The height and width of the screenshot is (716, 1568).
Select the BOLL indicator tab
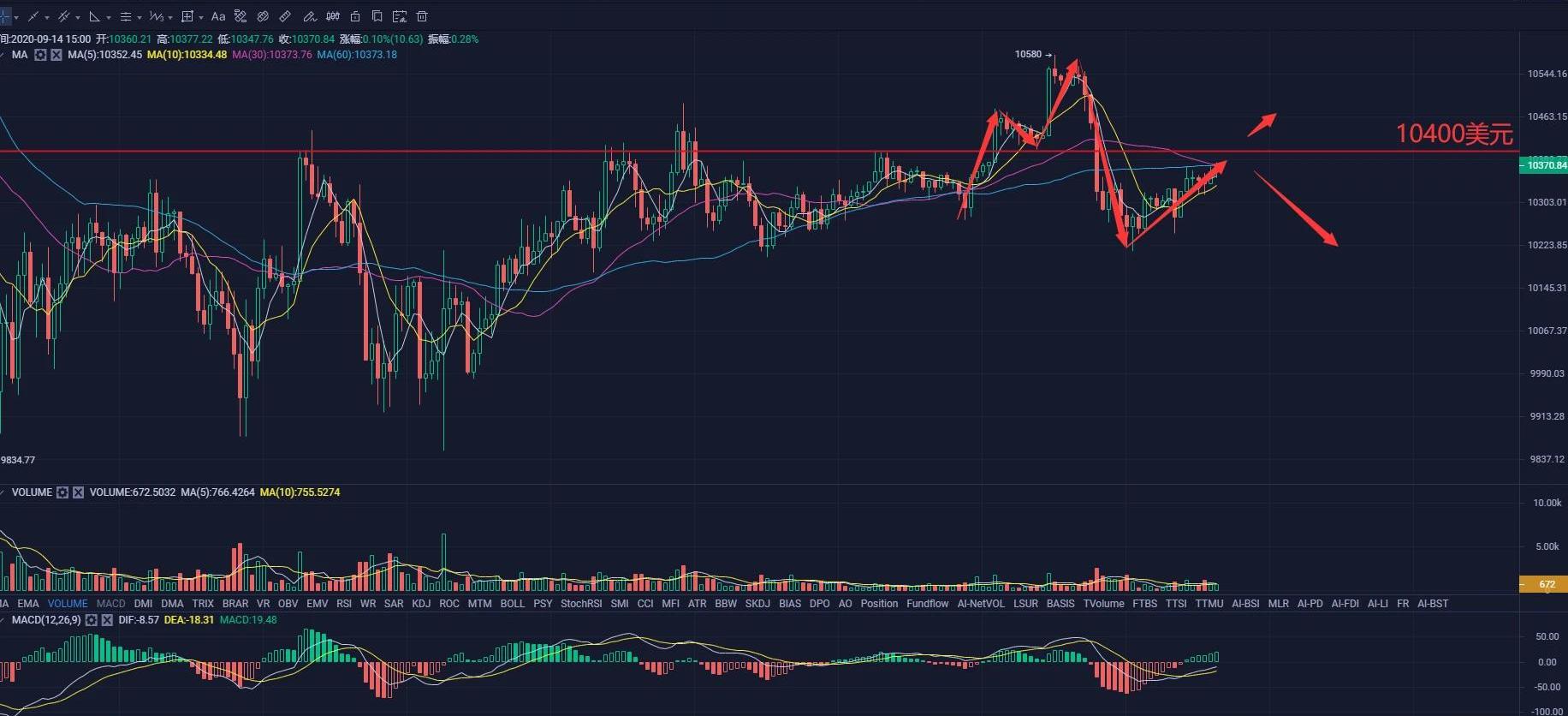tap(512, 604)
